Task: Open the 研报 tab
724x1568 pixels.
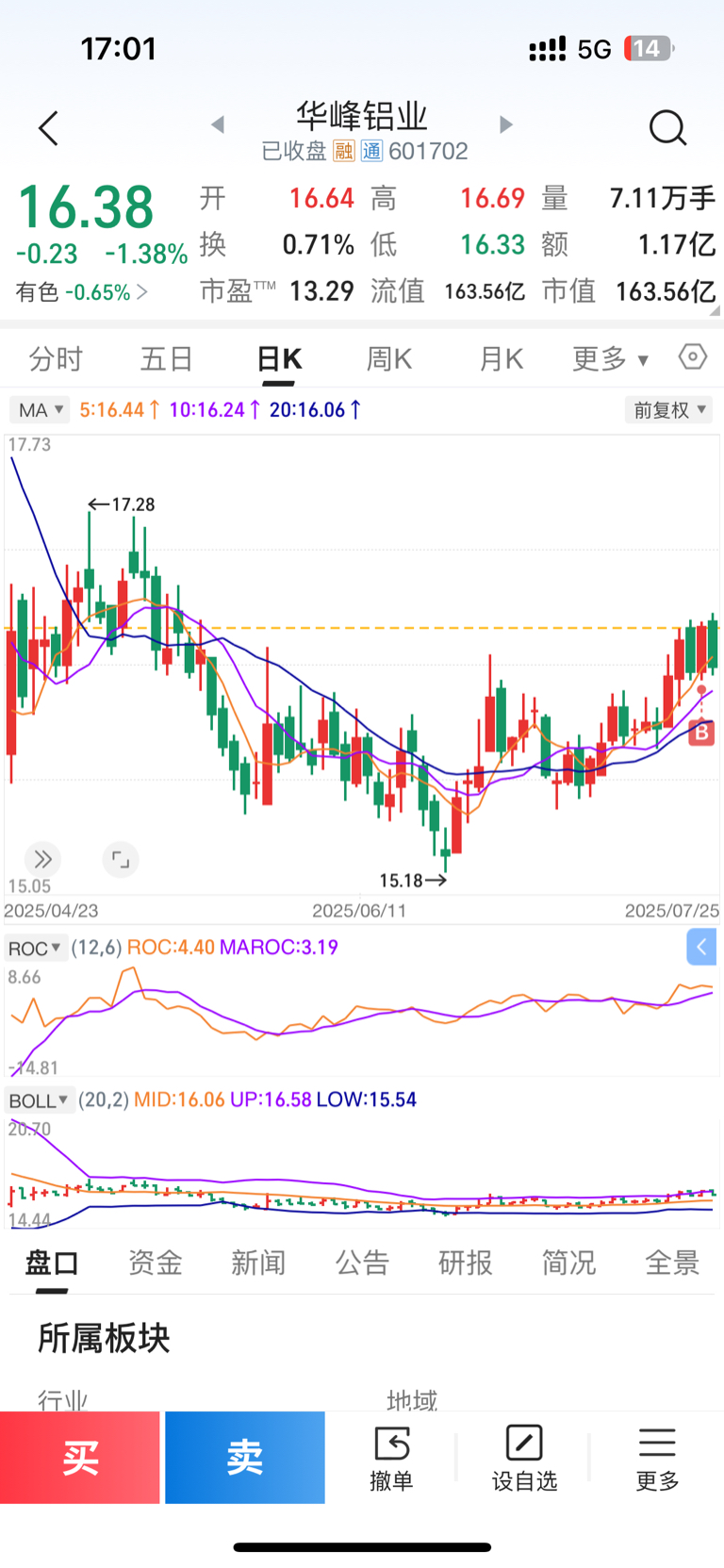Action: point(466,1263)
